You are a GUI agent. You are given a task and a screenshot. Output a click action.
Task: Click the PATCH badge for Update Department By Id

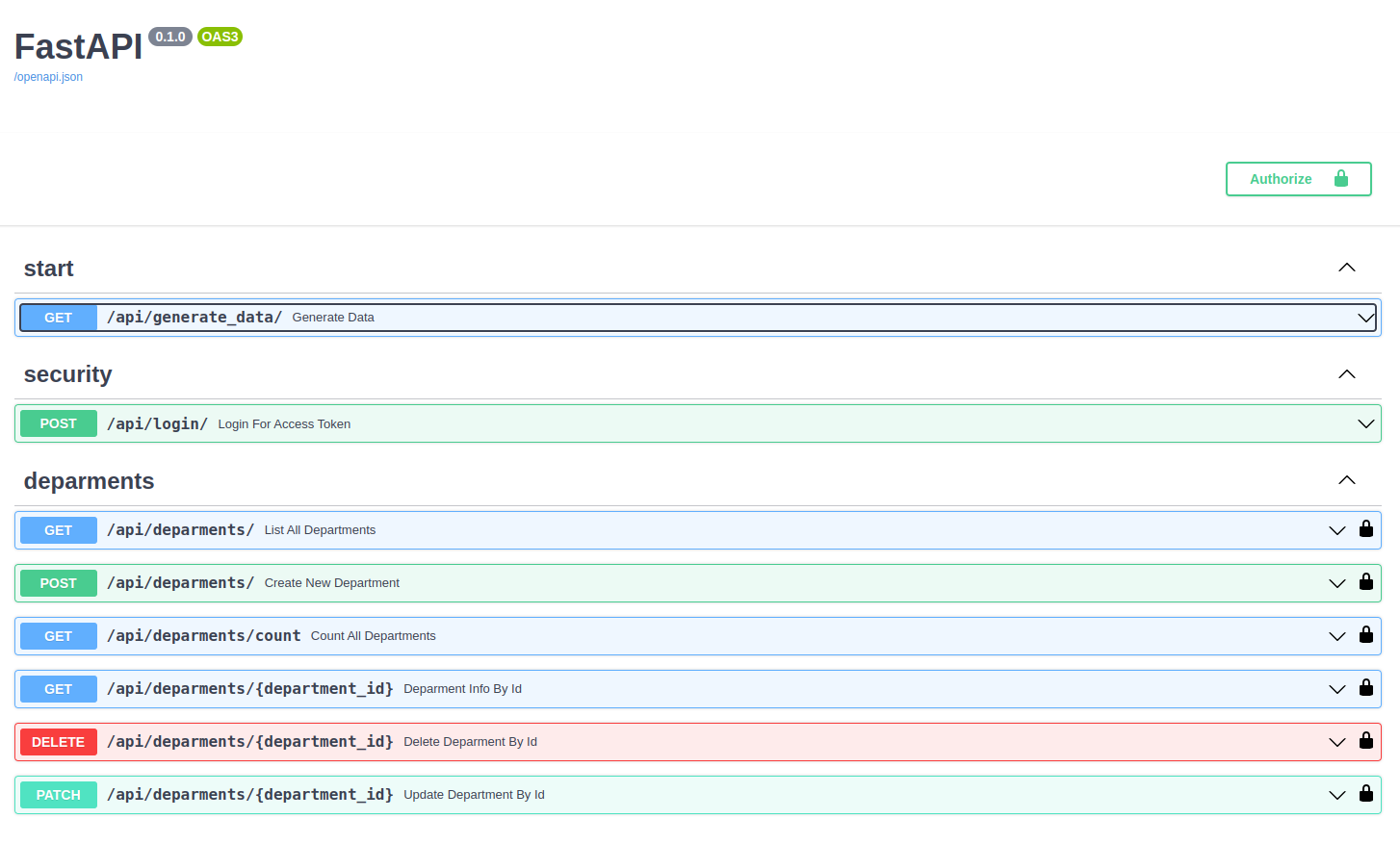[59, 795]
